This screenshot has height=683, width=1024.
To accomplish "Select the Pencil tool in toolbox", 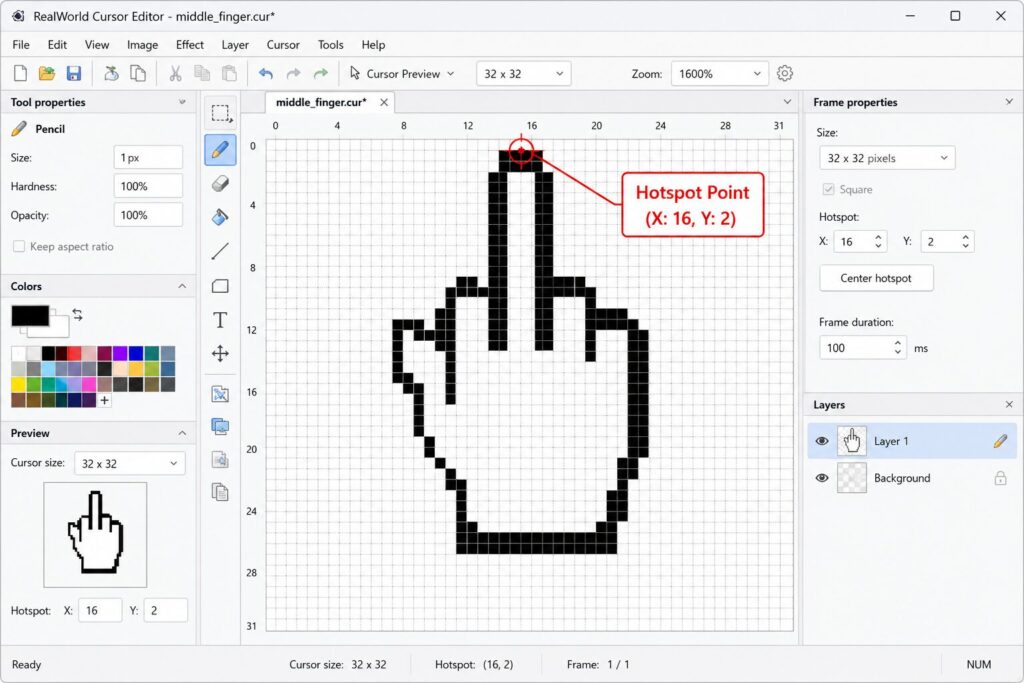I will tap(221, 150).
